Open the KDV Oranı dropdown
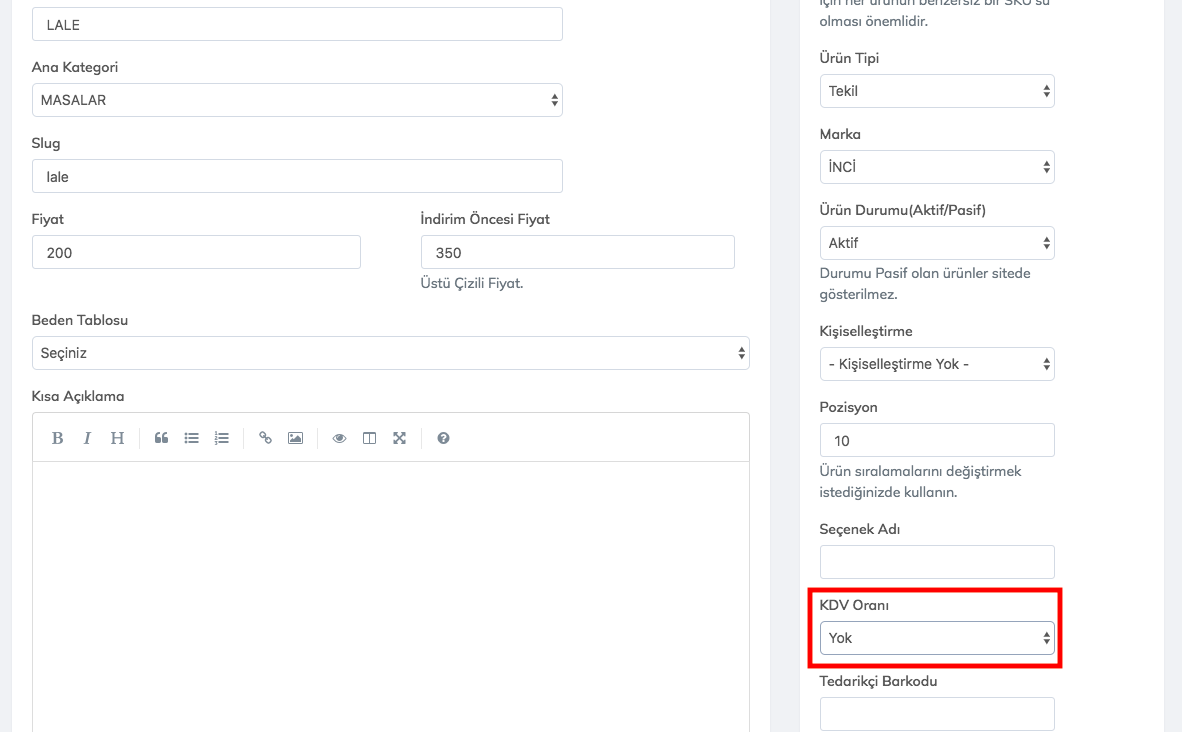This screenshot has height=732, width=1182. pos(936,638)
